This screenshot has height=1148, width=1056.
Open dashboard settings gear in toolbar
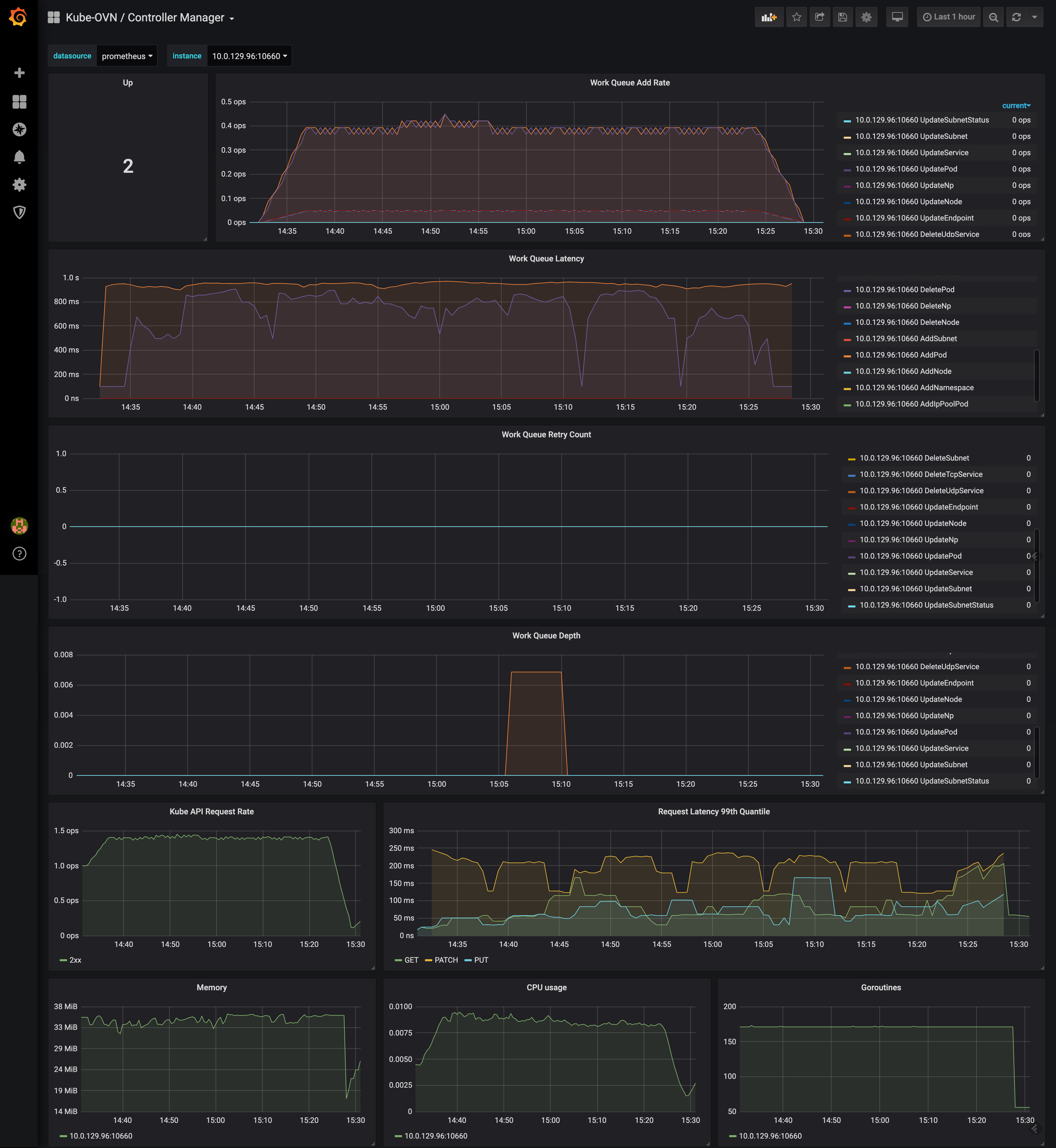[x=866, y=17]
